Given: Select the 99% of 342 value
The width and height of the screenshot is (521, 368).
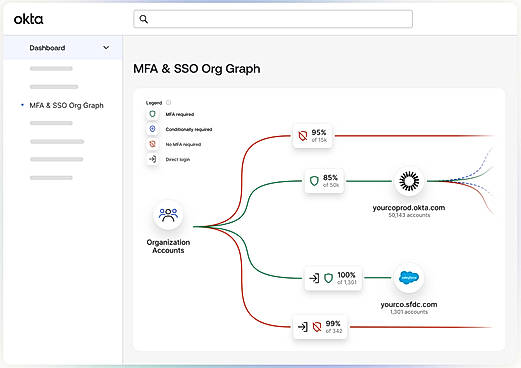Looking at the screenshot, I should (x=333, y=327).
